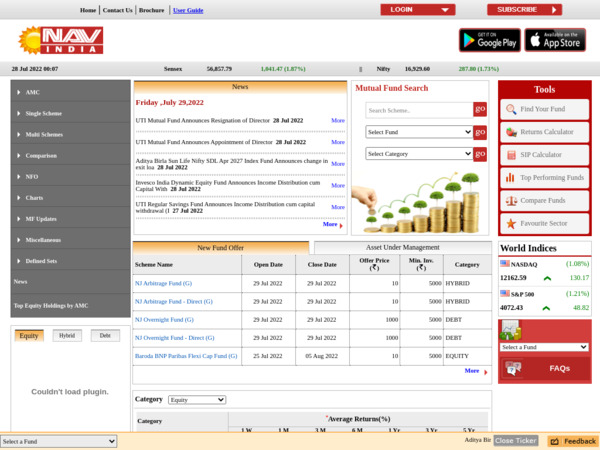Click the Top Performing Funds bar chart icon
This screenshot has width=600, height=450.
coord(510,178)
